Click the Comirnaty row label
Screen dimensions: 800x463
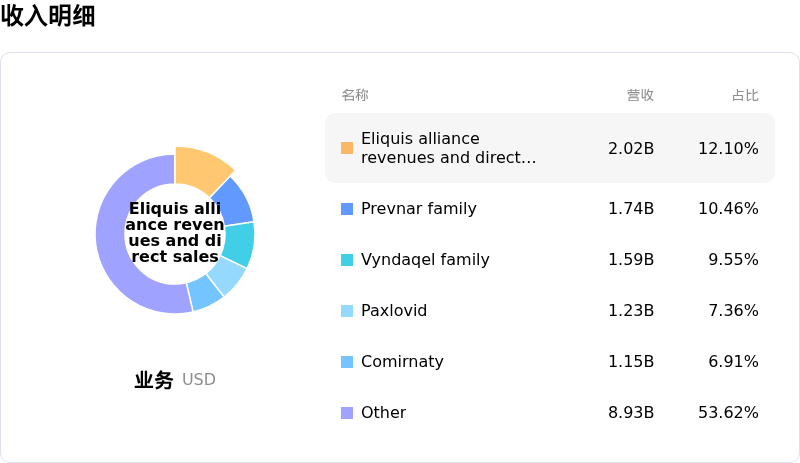[x=402, y=362]
